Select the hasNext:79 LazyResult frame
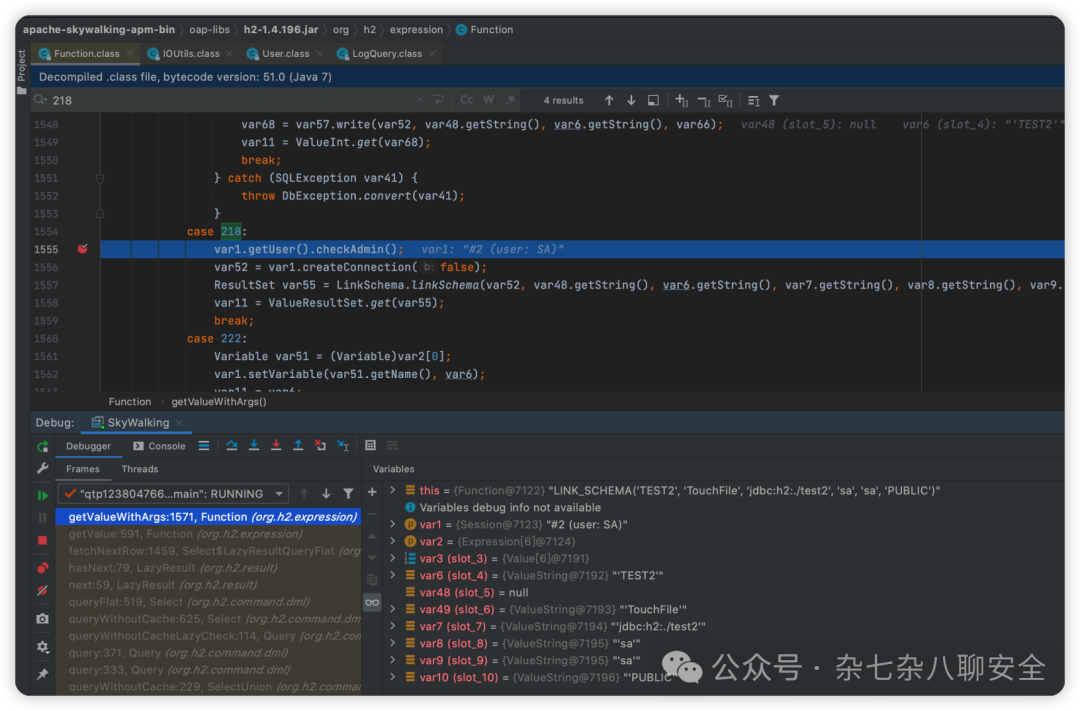Screen dimensions: 1080x711 (x=208, y=568)
